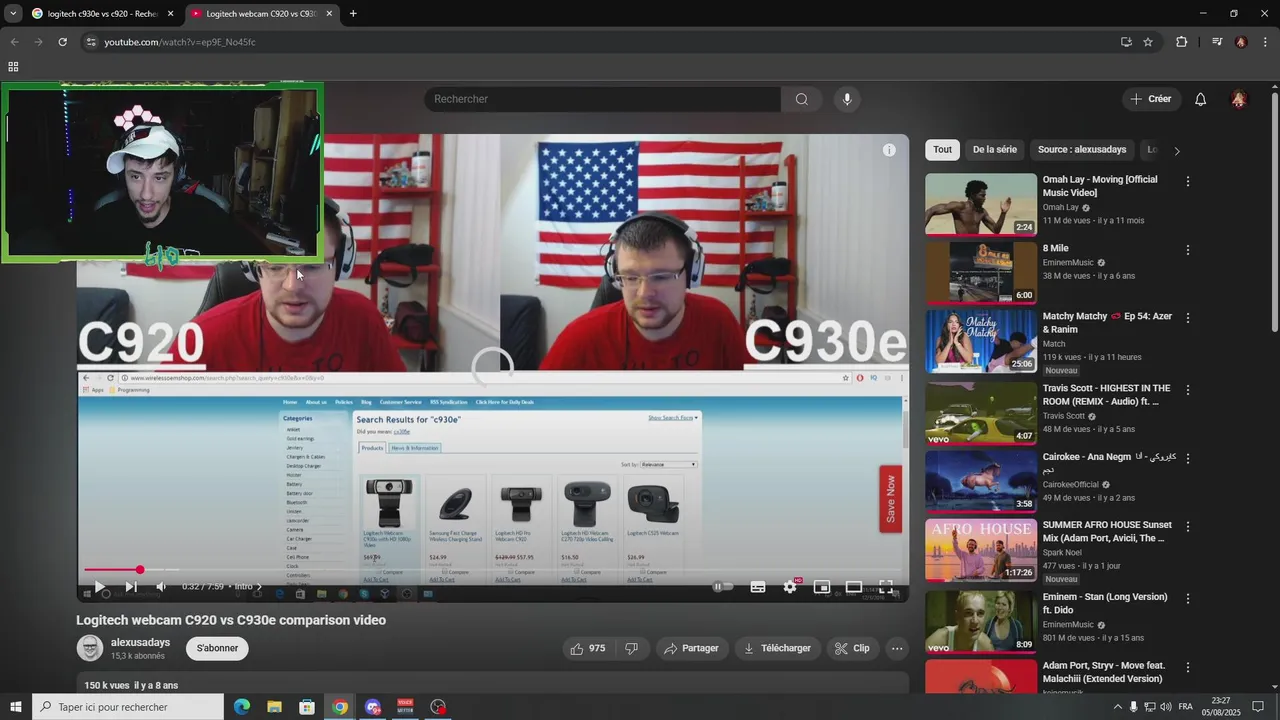Enable theater mode in the player
Viewport: 1280px width, 720px height.
pos(854,587)
